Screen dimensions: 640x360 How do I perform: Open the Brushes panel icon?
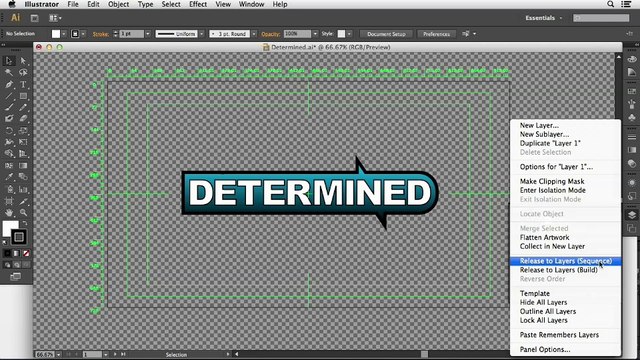tap(632, 104)
